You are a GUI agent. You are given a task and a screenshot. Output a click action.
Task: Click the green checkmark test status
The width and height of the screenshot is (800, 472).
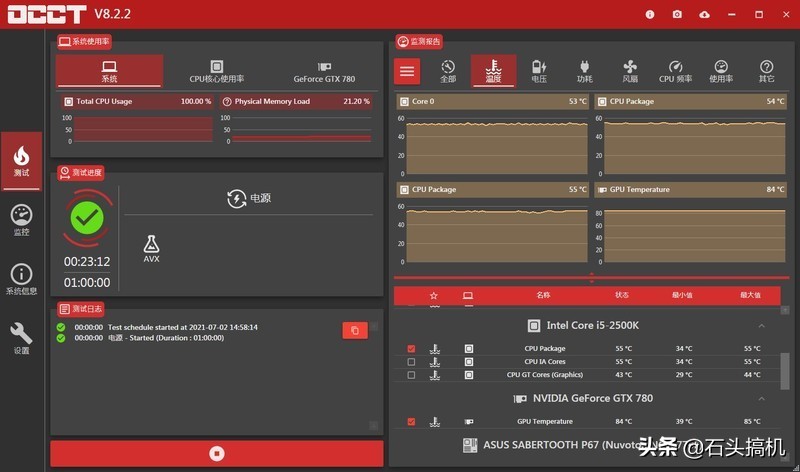point(87,218)
